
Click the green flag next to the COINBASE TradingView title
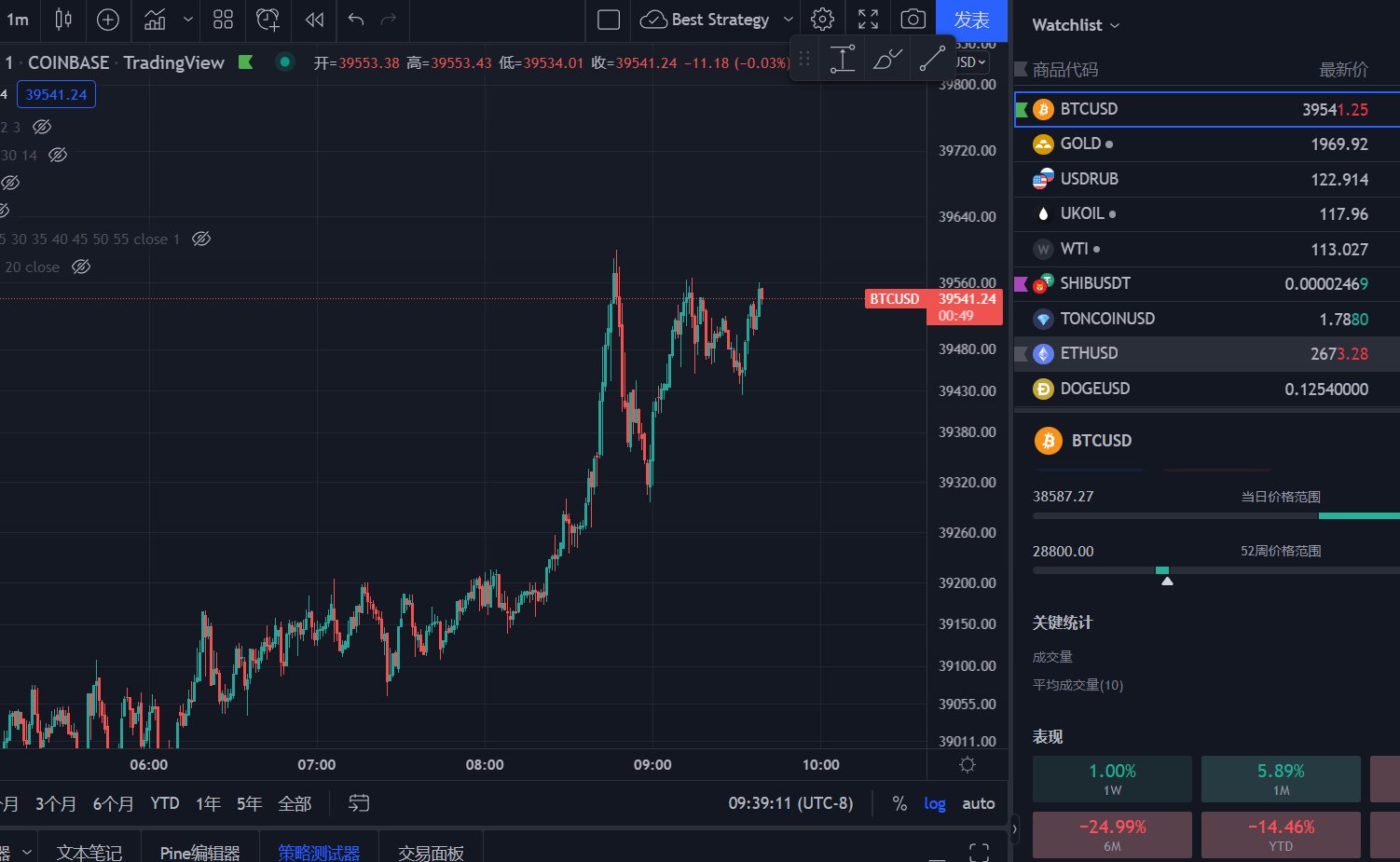(x=246, y=62)
